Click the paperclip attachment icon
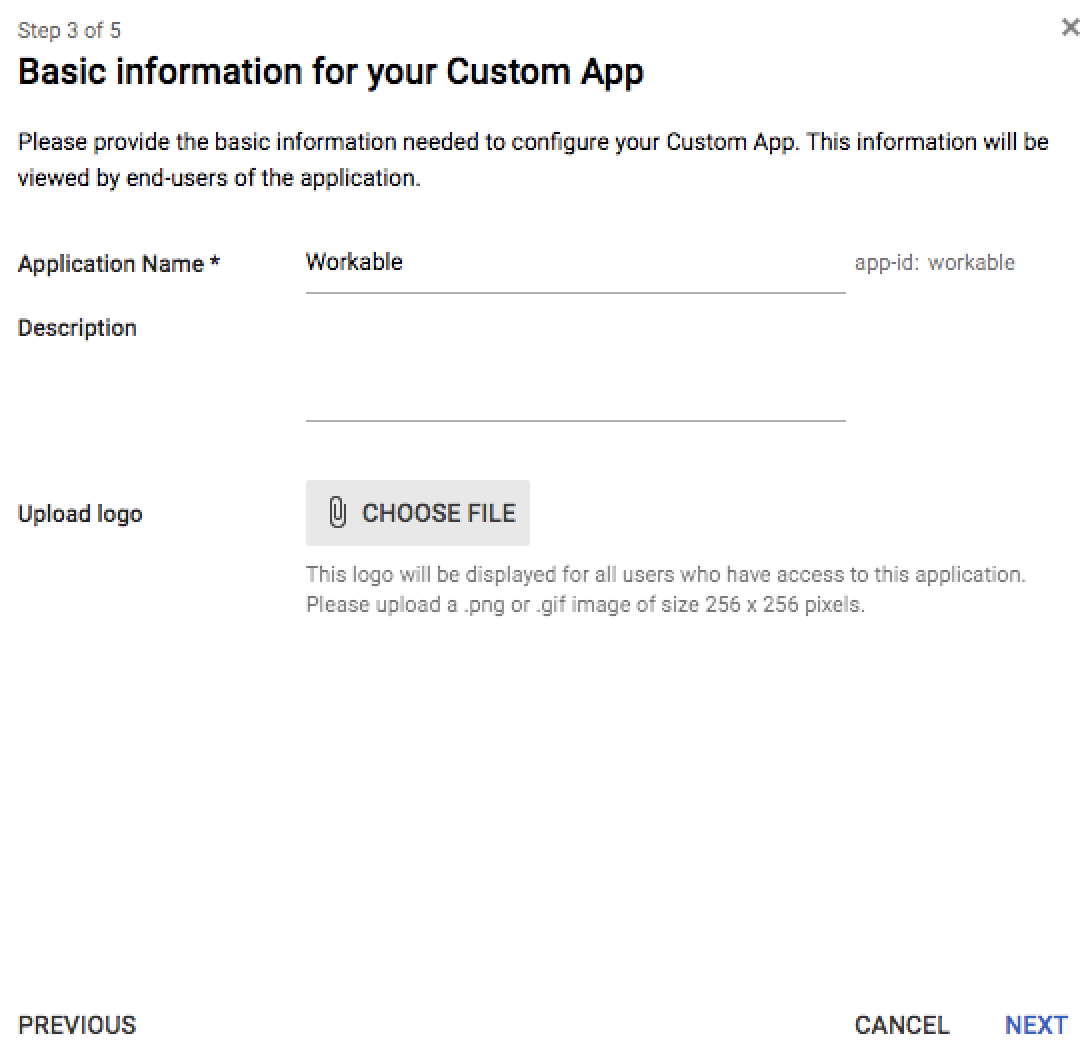The image size is (1090, 1056). [337, 512]
